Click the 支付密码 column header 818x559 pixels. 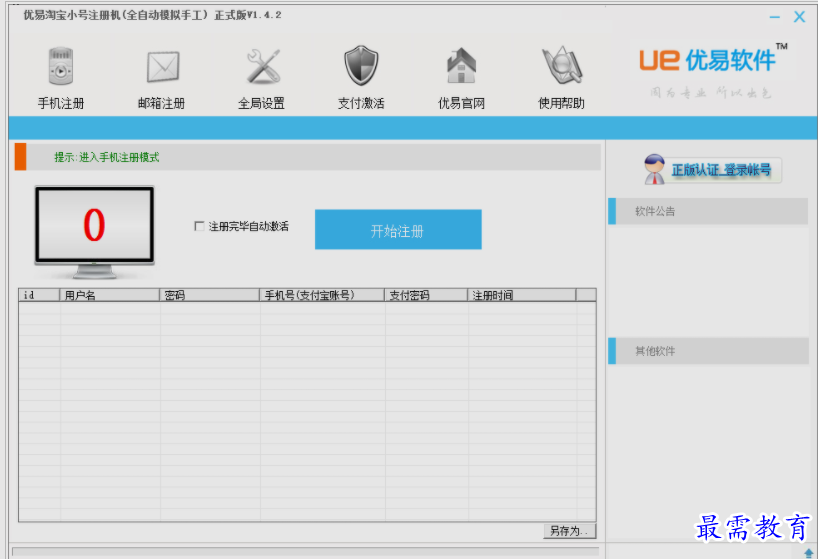tap(426, 295)
